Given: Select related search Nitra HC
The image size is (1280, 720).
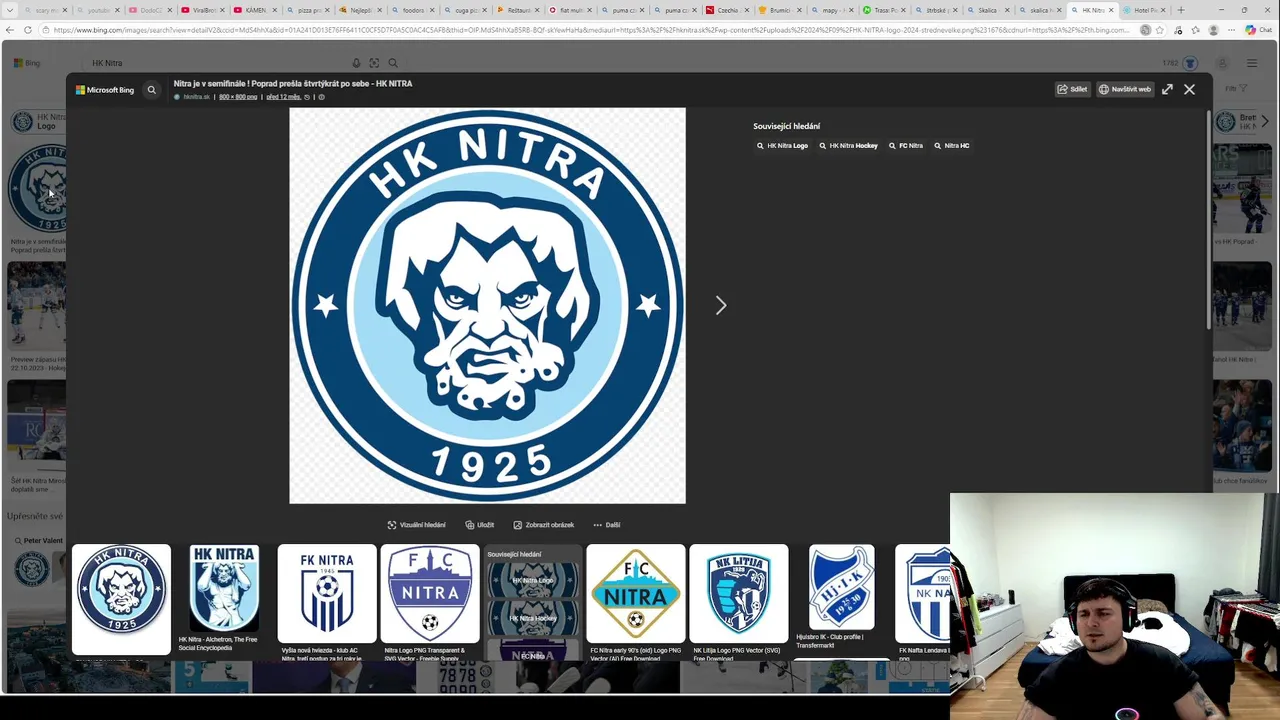Looking at the screenshot, I should pos(952,146).
